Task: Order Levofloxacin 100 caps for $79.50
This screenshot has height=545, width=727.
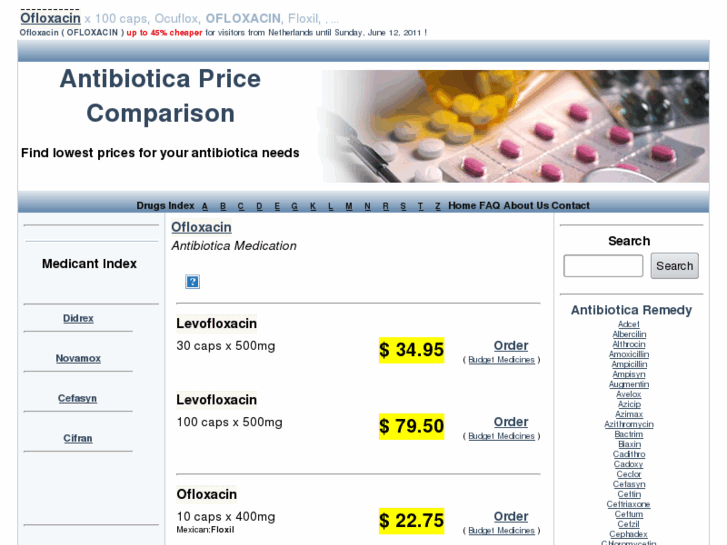Action: coord(511,422)
